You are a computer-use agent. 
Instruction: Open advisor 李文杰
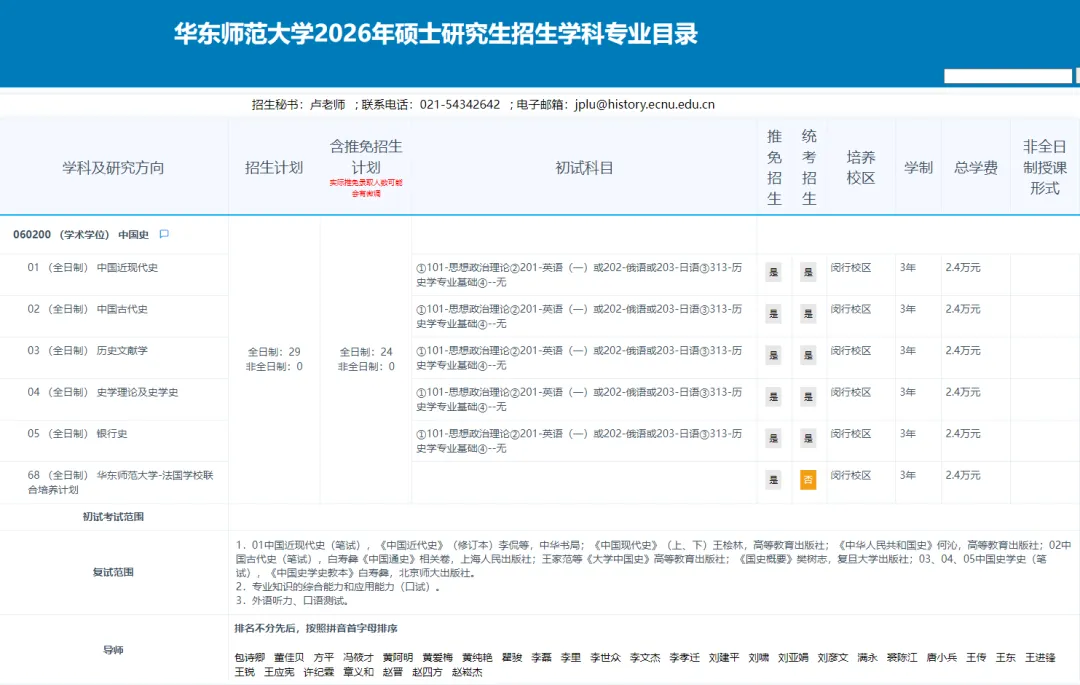[x=645, y=658]
